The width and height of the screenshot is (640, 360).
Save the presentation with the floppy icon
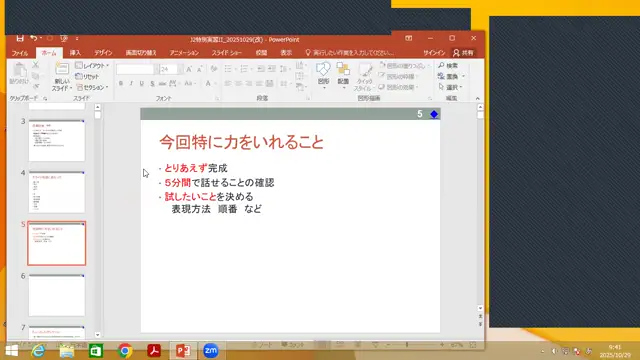pyautogui.click(x=20, y=38)
